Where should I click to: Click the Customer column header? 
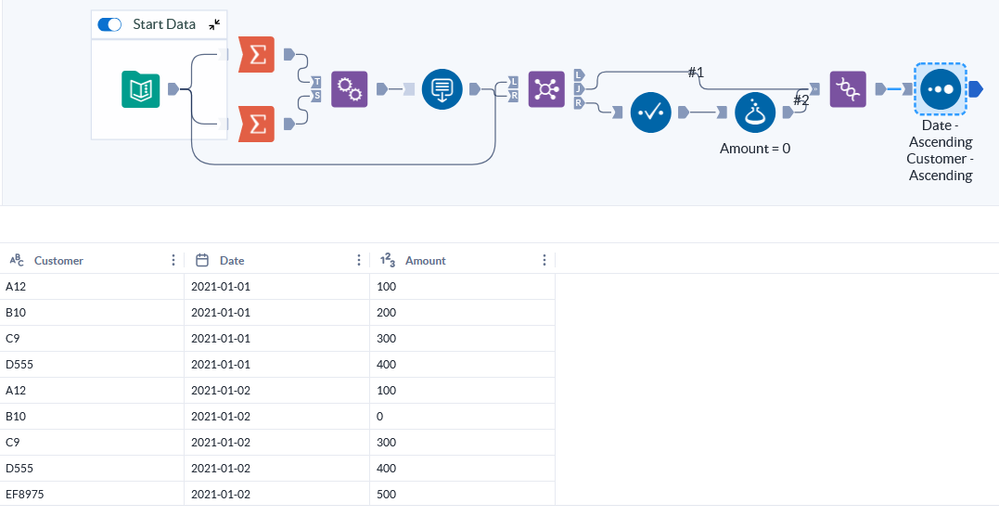[x=58, y=260]
